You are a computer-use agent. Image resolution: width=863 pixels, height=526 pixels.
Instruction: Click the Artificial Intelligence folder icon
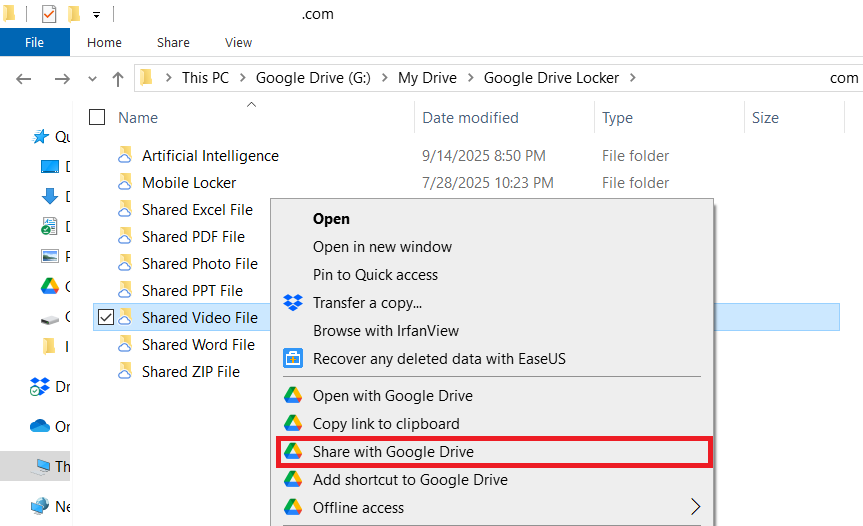click(x=125, y=156)
